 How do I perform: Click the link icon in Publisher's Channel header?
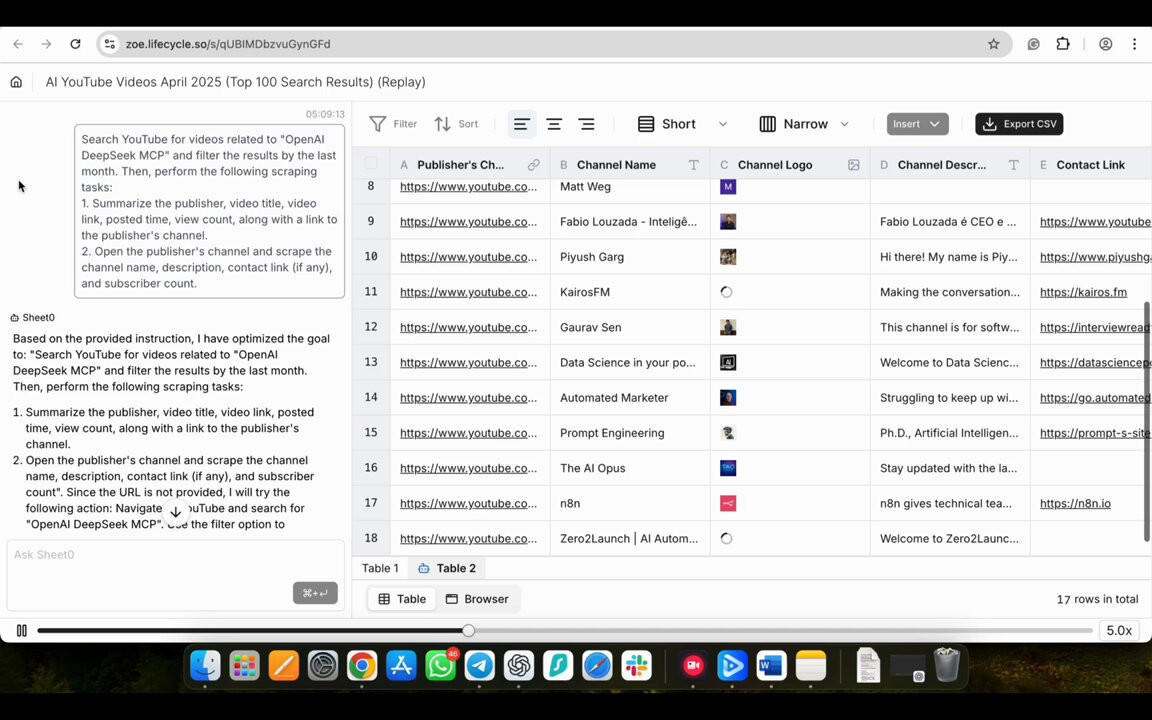point(533,165)
